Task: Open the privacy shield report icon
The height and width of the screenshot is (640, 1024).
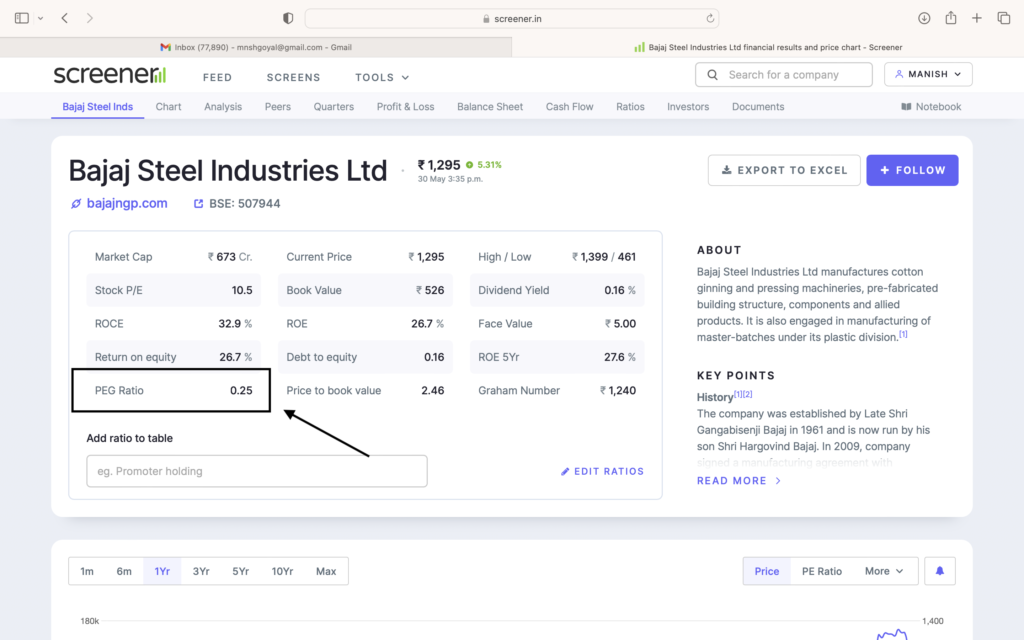Action: (x=288, y=18)
